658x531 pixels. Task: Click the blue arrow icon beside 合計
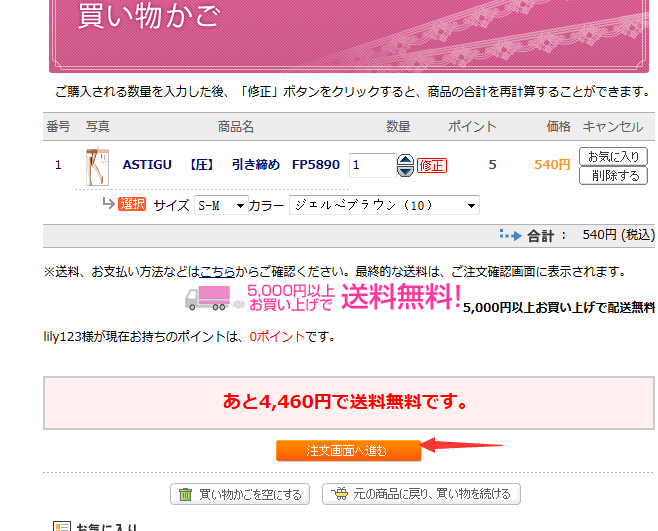pyautogui.click(x=510, y=235)
